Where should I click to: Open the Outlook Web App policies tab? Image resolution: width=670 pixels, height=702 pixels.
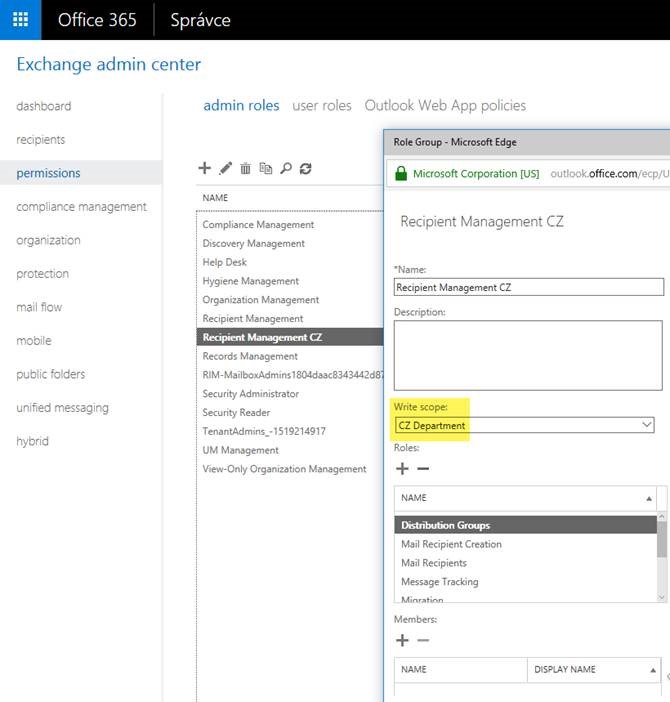pyautogui.click(x=445, y=106)
